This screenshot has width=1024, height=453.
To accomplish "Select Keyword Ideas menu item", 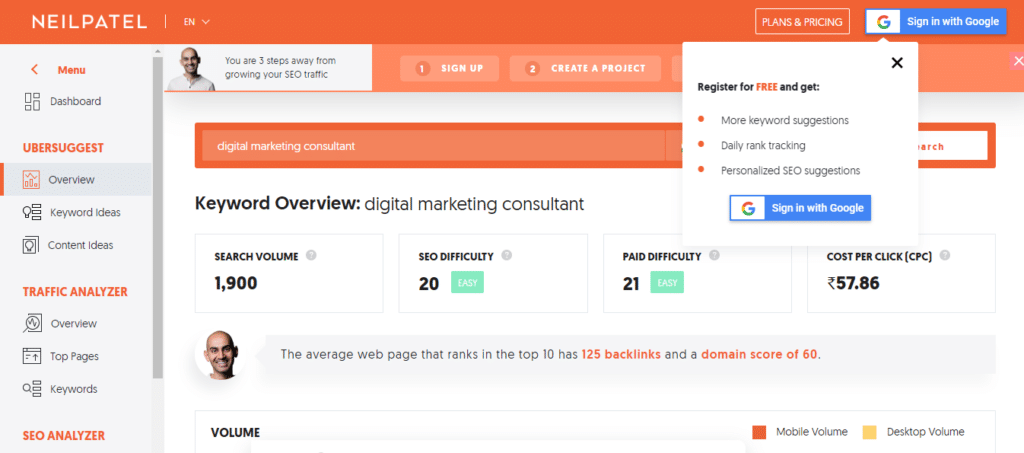I will tap(85, 212).
